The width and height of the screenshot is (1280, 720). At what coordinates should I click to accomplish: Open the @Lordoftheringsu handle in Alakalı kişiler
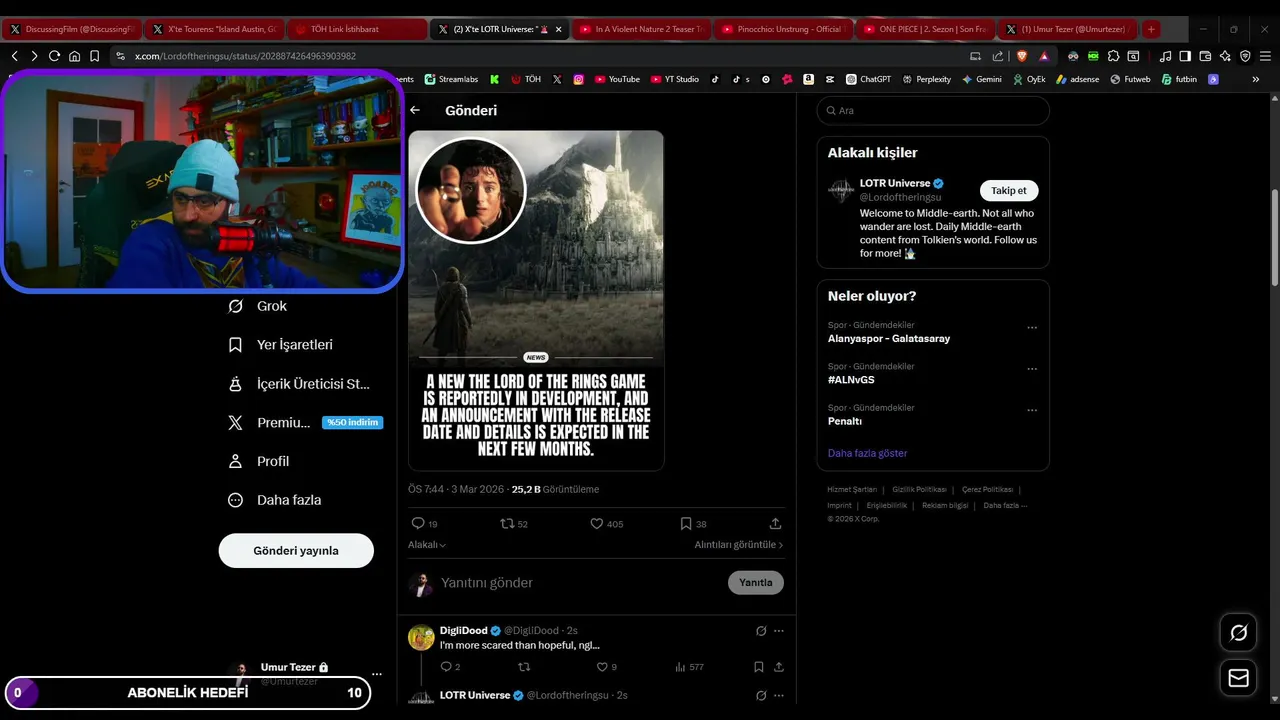(x=900, y=198)
